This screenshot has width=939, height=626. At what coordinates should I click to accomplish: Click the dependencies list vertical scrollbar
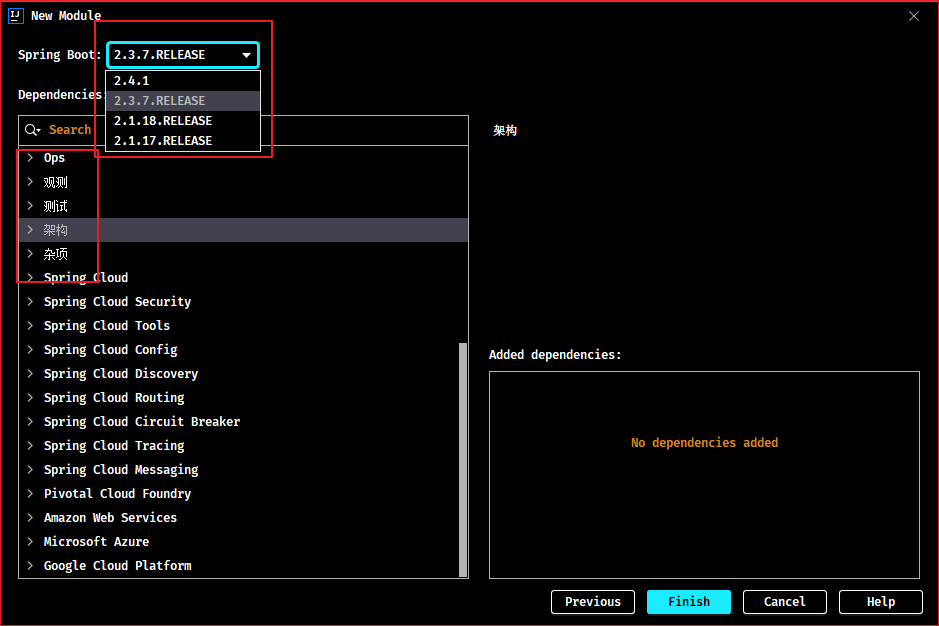462,459
